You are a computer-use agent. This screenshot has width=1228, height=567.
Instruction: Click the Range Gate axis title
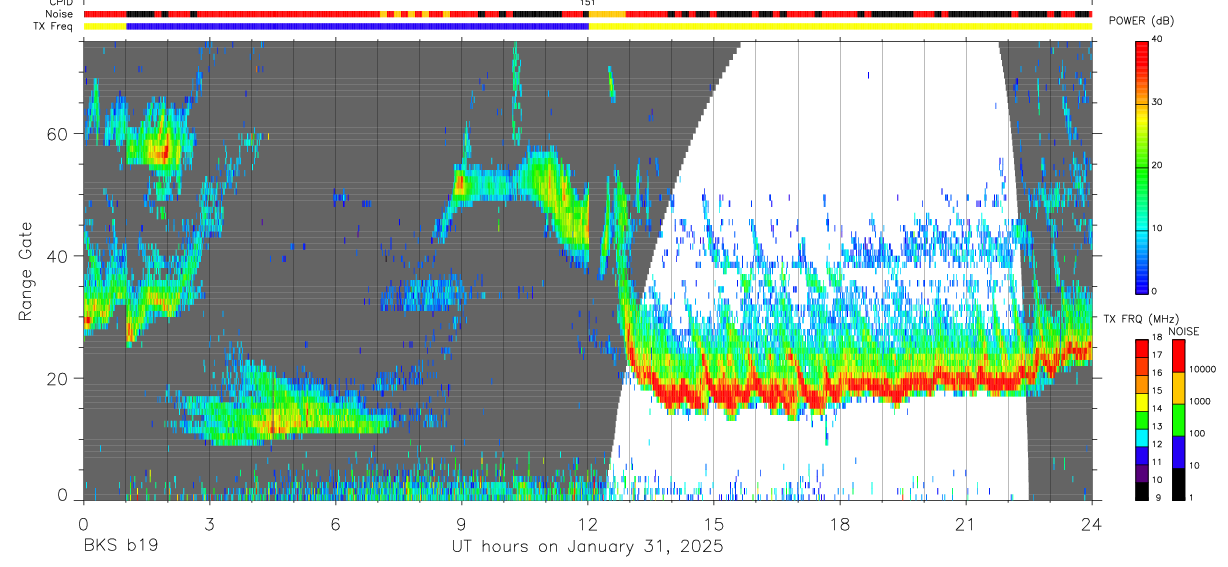coord(28,271)
